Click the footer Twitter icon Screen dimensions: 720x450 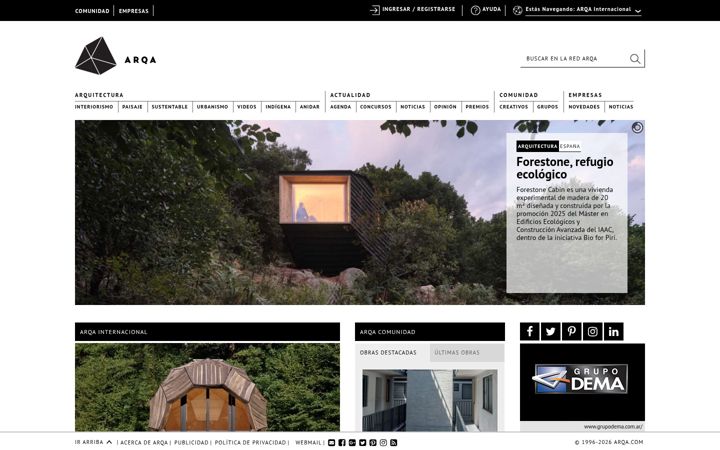[362, 443]
